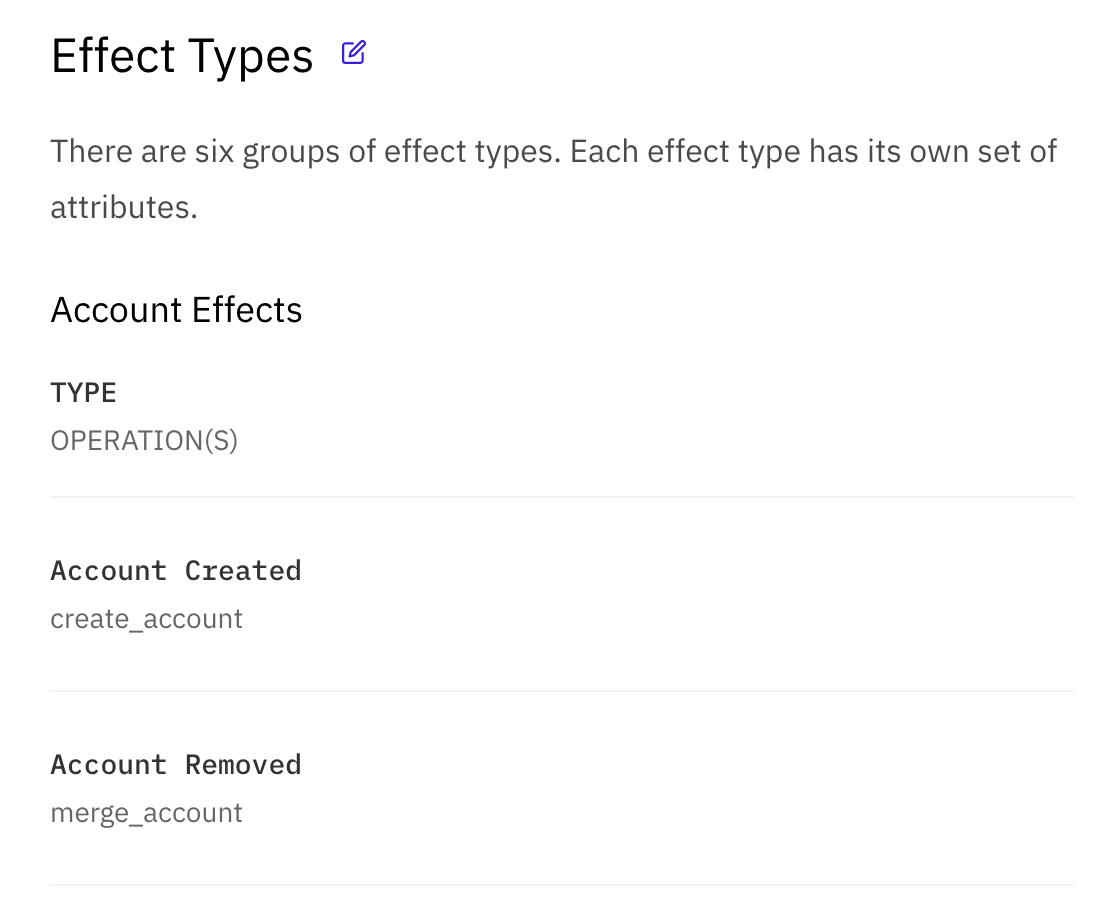This screenshot has width=1110, height=904.
Task: Select the Account Removed effect type
Action: pyautogui.click(x=176, y=765)
